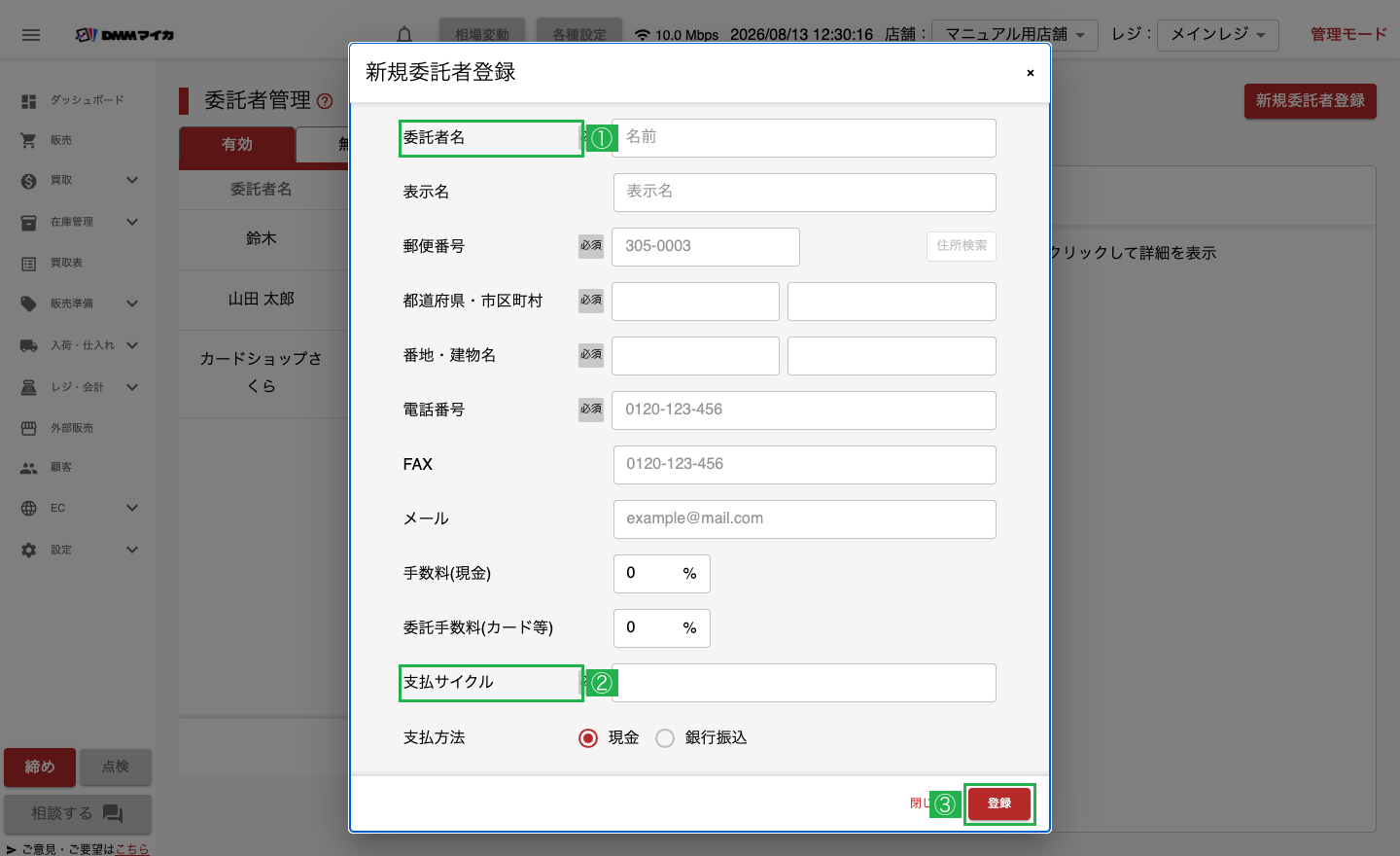Click the chat icon on 相談する
This screenshot has width=1400, height=856.
(113, 814)
